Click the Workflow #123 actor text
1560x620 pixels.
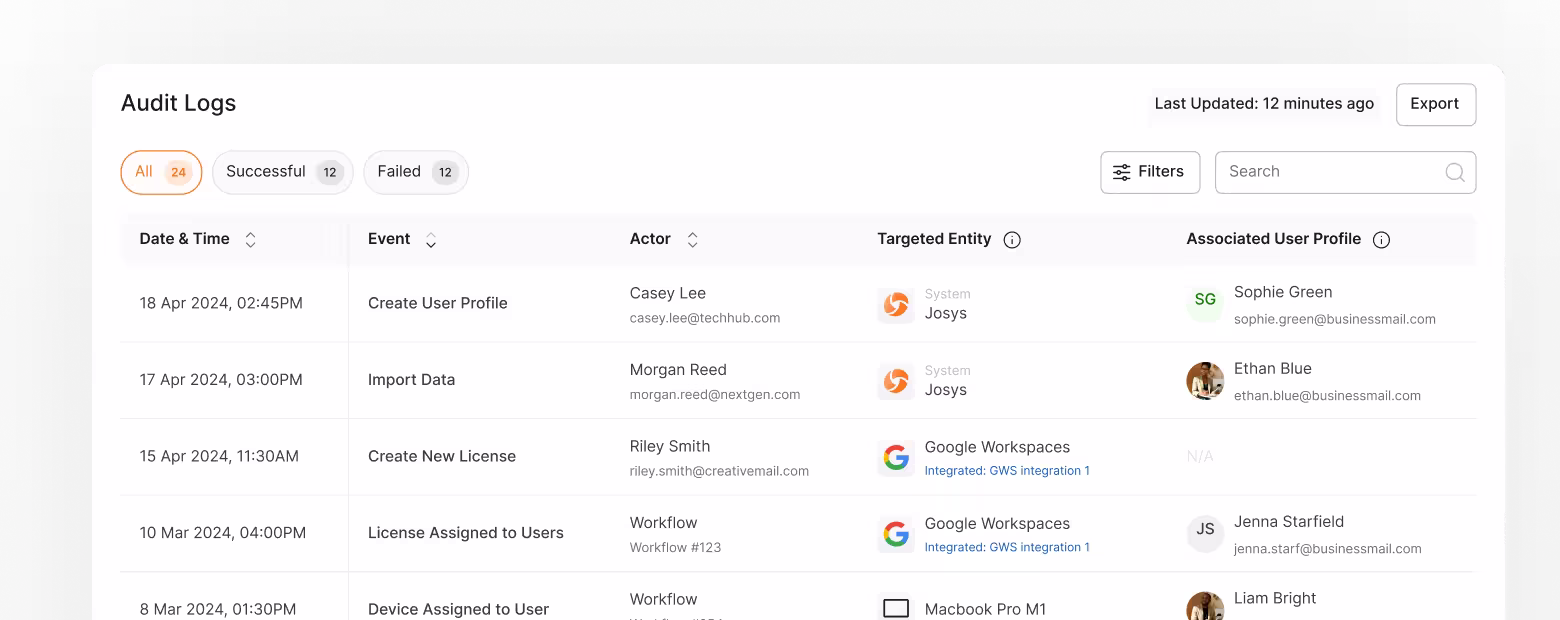coord(675,548)
